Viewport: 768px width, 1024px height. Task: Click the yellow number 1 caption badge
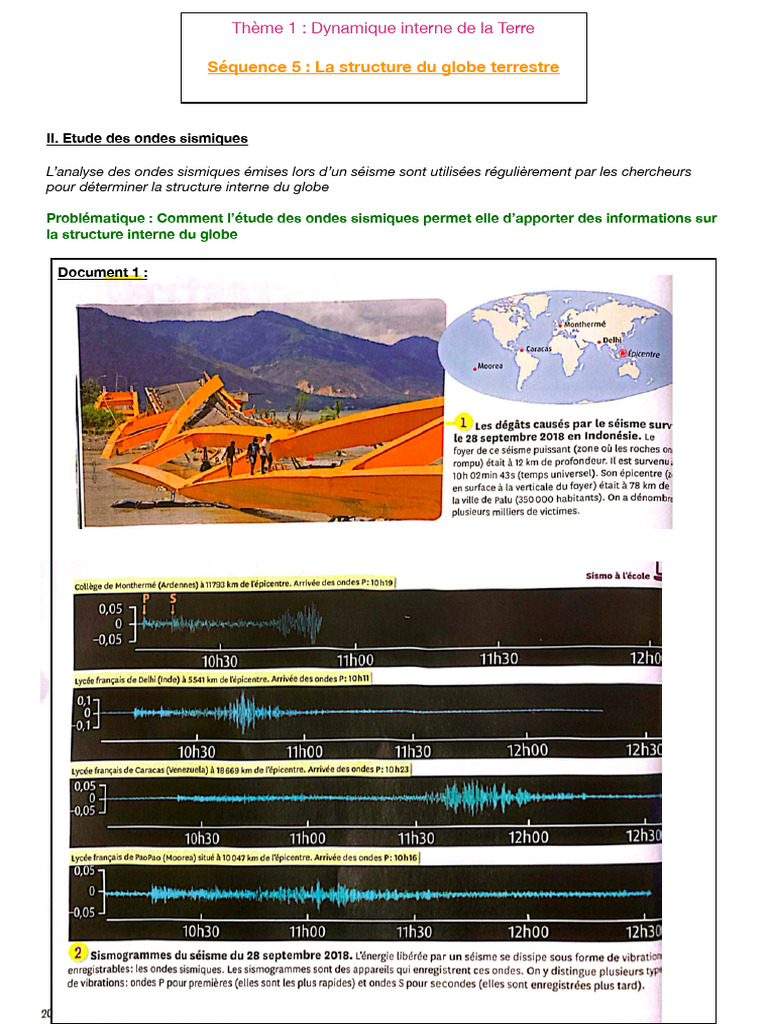(x=463, y=422)
